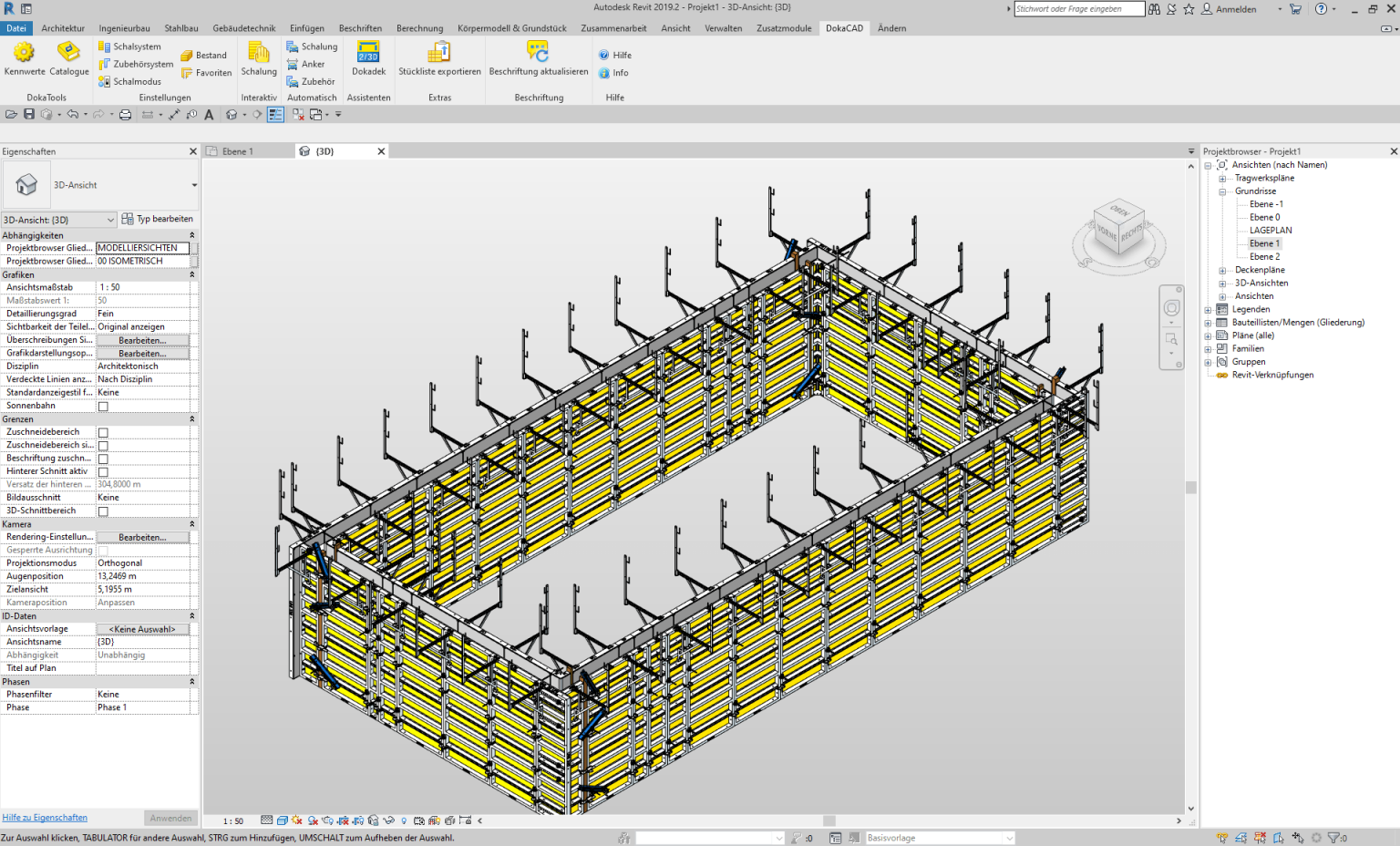Click the vertical scrollbar of the 3D view
1400x846 pixels.
pos(1190,487)
